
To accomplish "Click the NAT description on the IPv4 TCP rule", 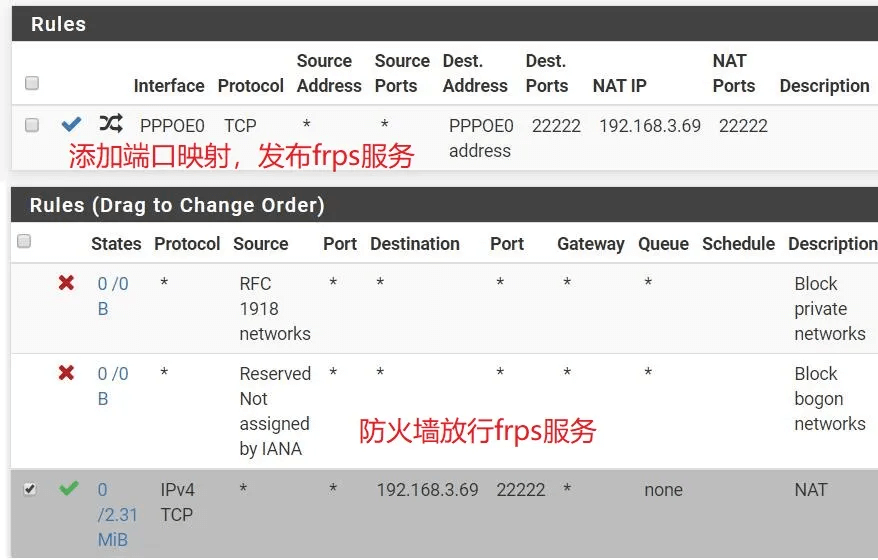I will tap(810, 490).
